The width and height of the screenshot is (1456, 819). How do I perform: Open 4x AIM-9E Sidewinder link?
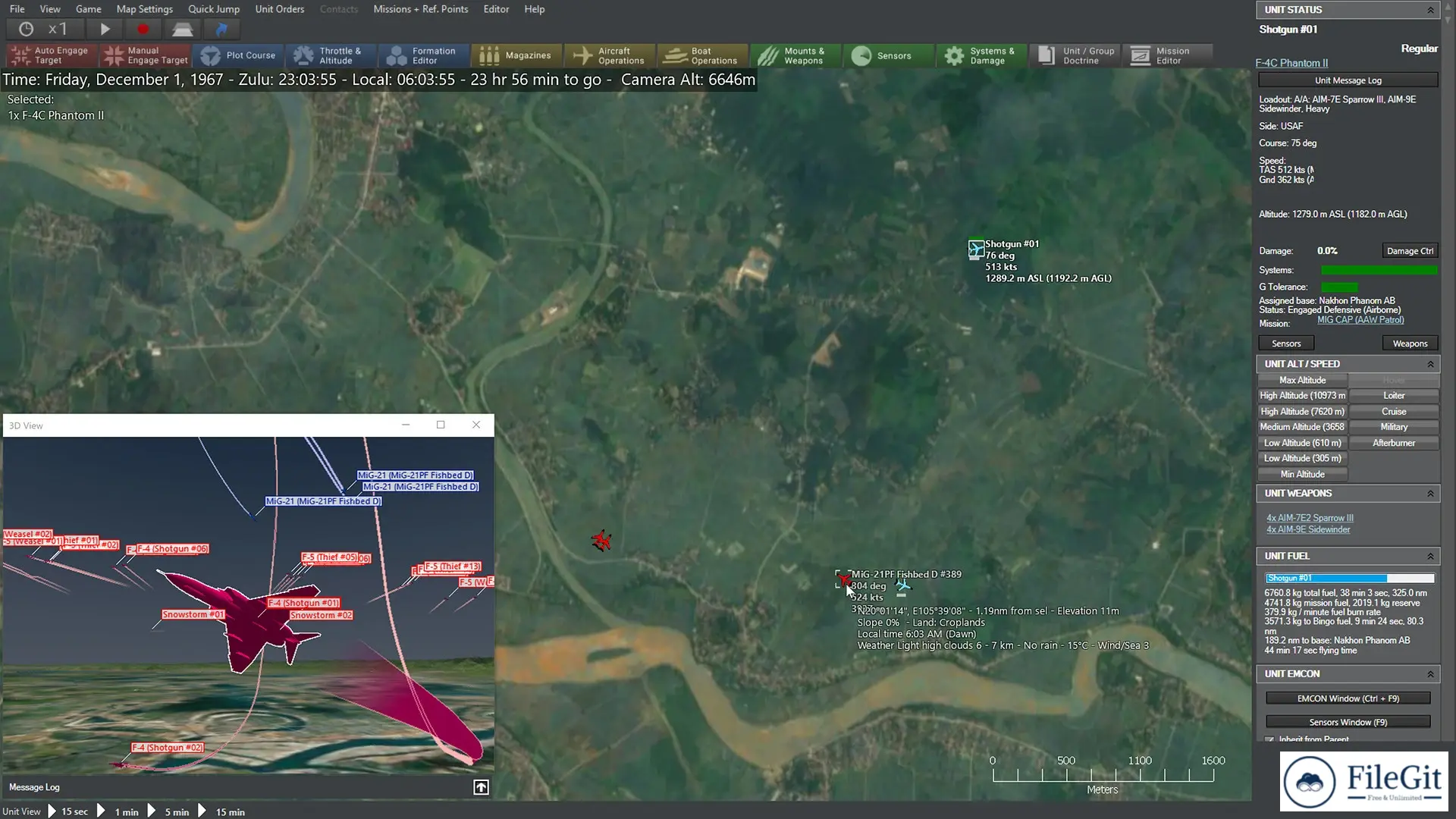tap(1308, 529)
